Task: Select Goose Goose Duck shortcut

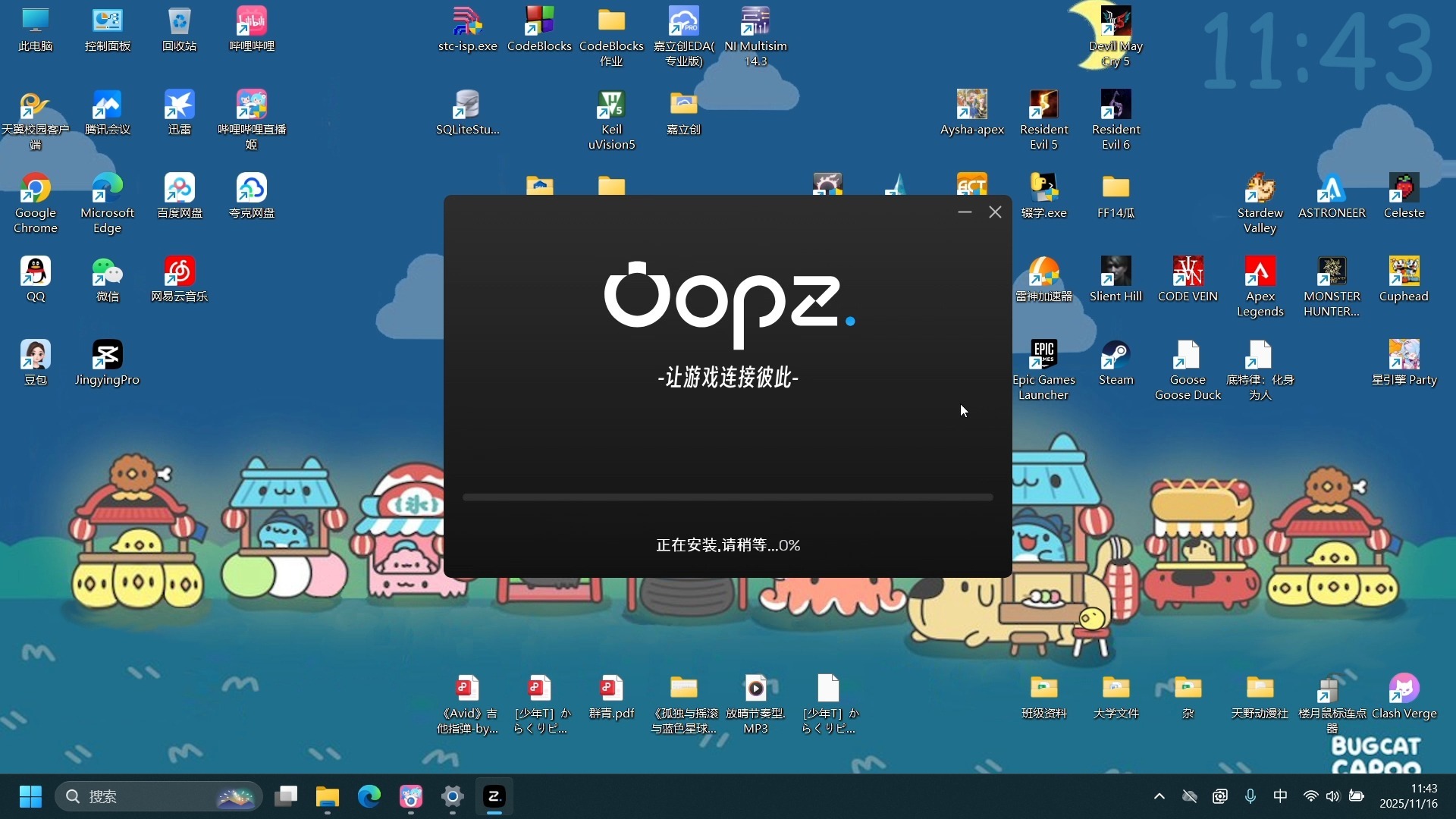Action: [x=1188, y=371]
